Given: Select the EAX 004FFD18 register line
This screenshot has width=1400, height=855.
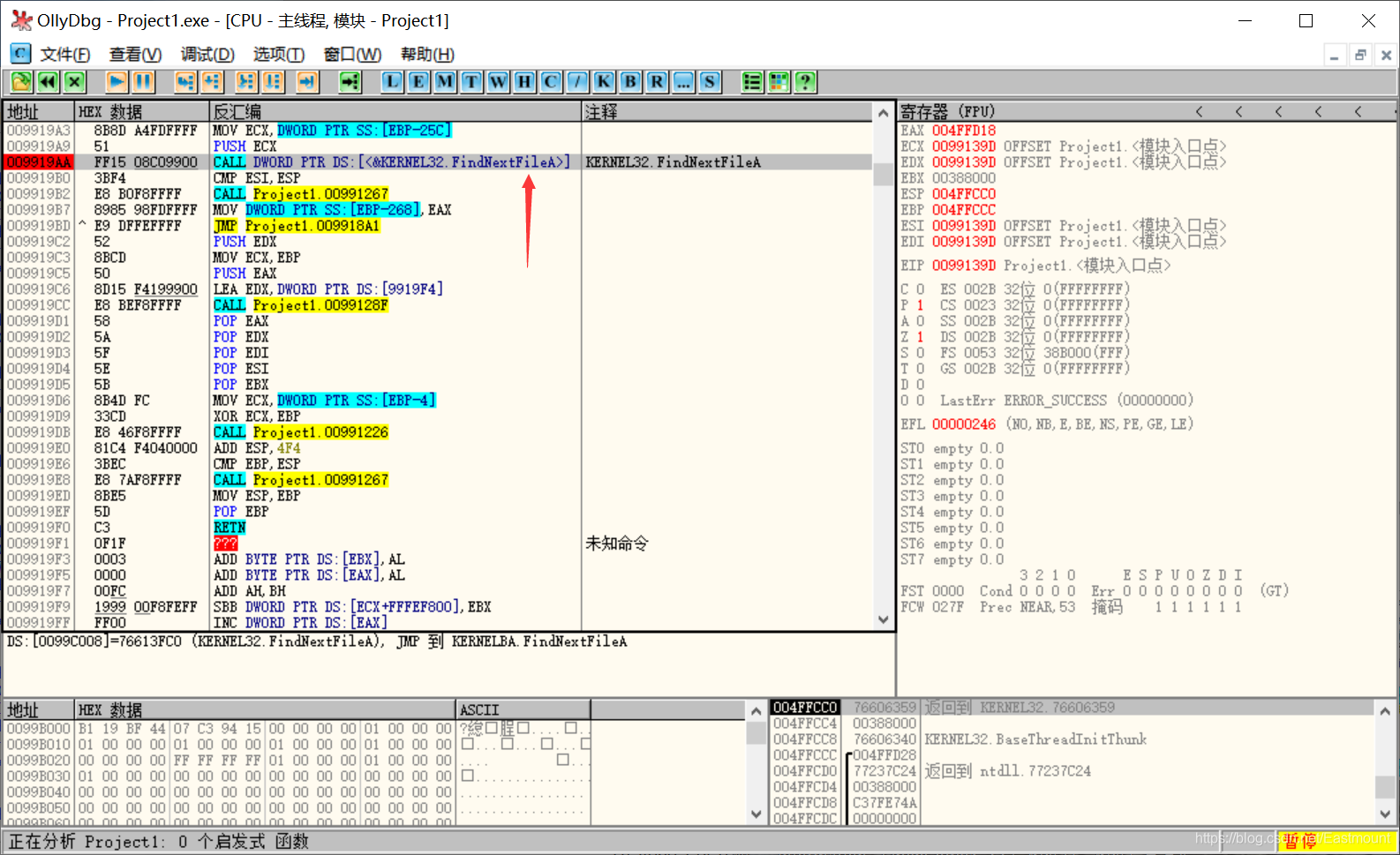Looking at the screenshot, I should 948,131.
